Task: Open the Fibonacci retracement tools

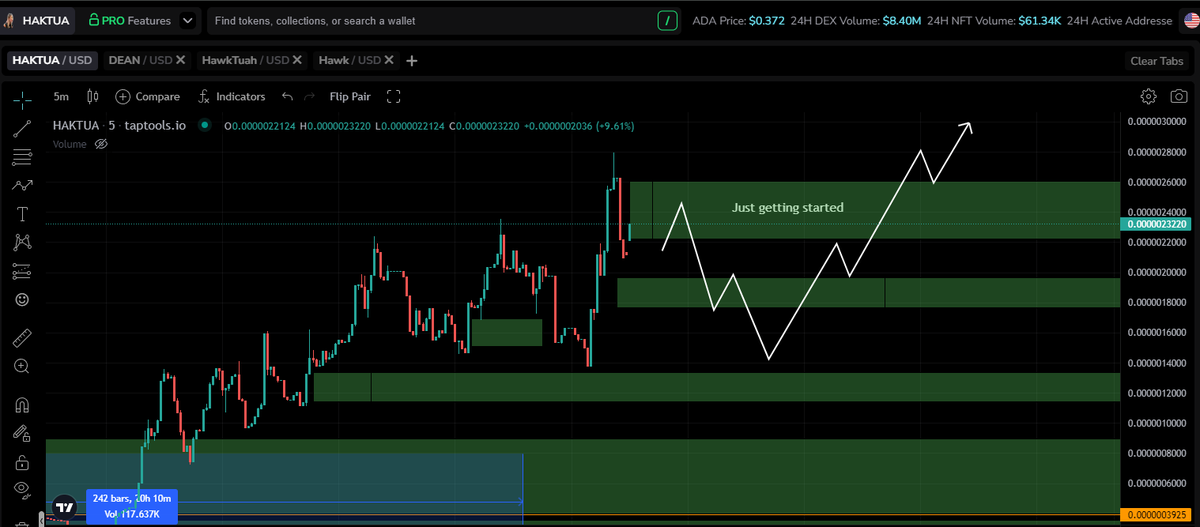Action: pyautogui.click(x=22, y=157)
